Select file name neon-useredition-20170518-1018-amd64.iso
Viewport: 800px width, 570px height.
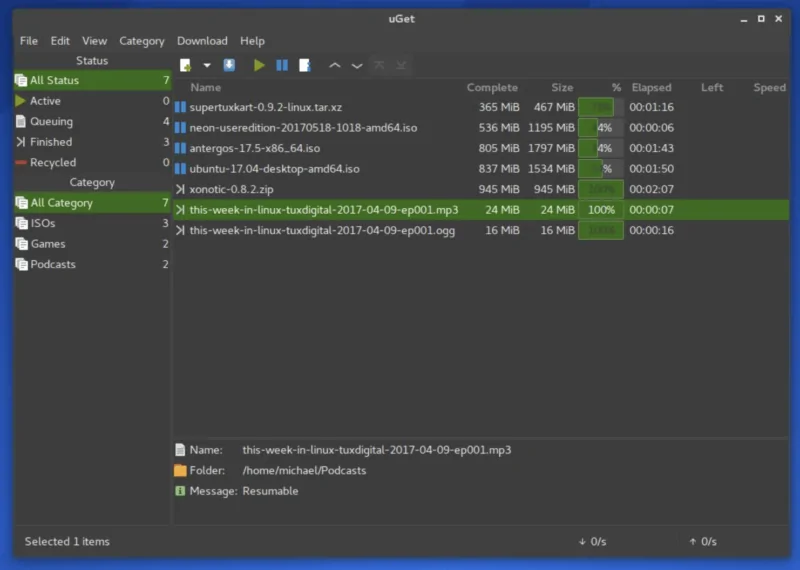coord(303,128)
